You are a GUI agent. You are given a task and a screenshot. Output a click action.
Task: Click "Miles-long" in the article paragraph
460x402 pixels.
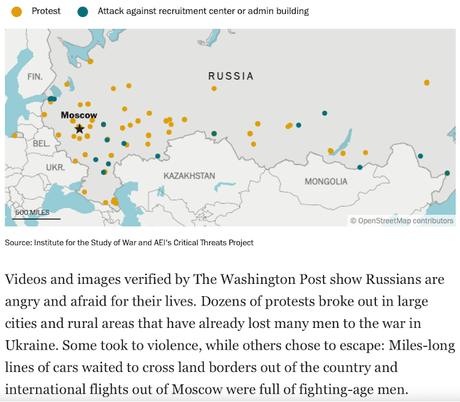pyautogui.click(x=422, y=345)
